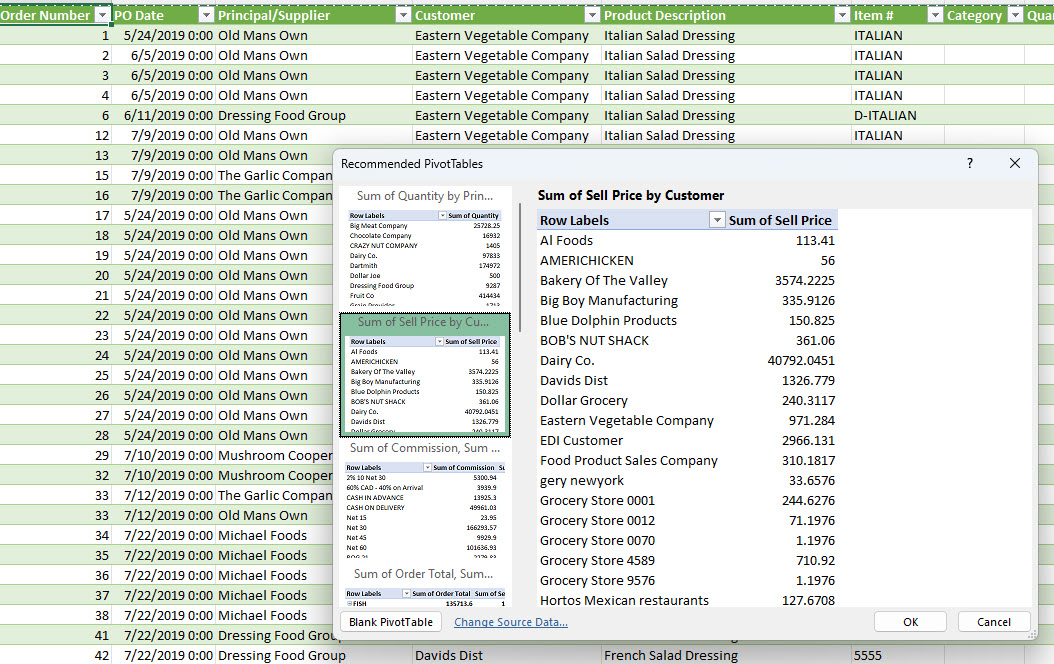This screenshot has width=1054, height=664.
Task: Open the Row Labels dropdown in pivot preview
Action: 717,220
